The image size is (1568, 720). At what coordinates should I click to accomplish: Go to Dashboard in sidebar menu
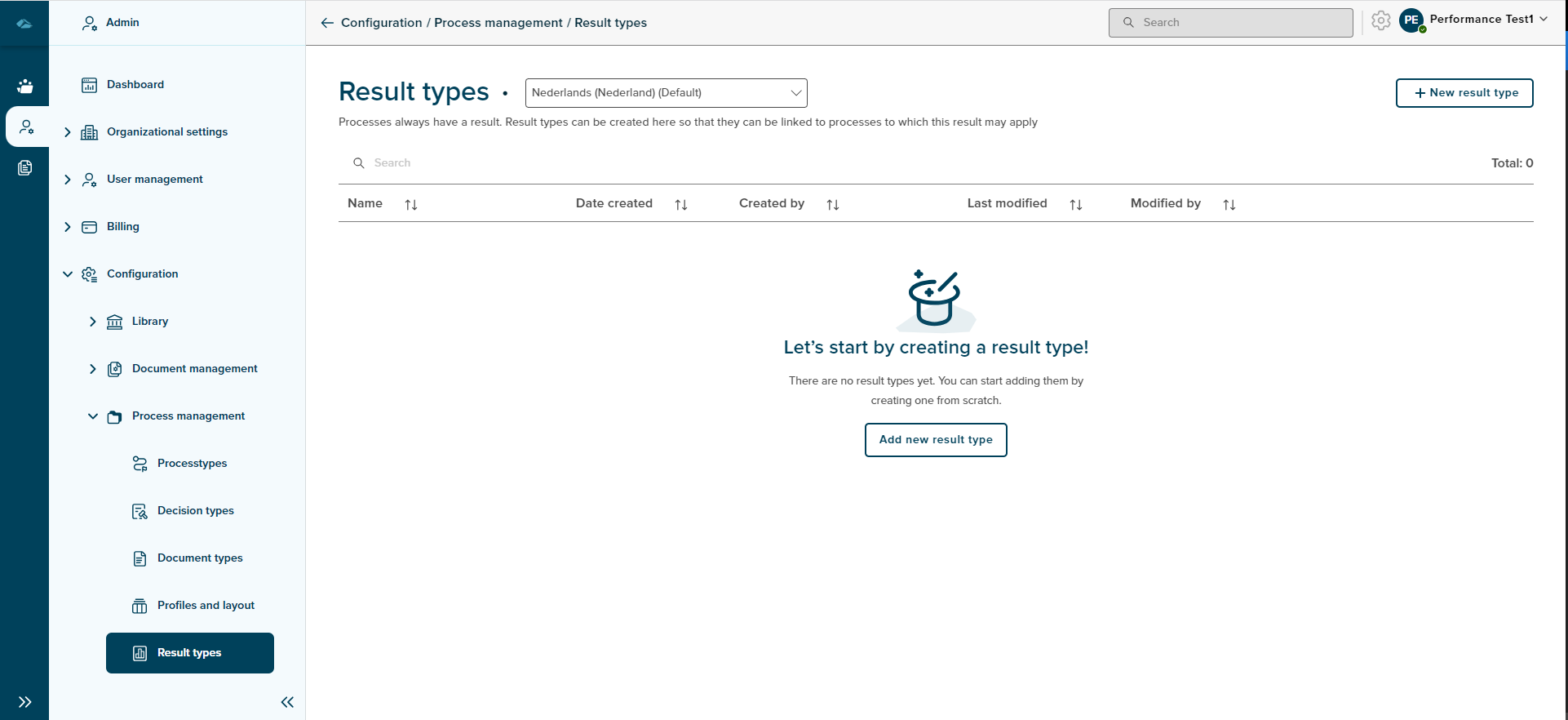click(x=135, y=85)
